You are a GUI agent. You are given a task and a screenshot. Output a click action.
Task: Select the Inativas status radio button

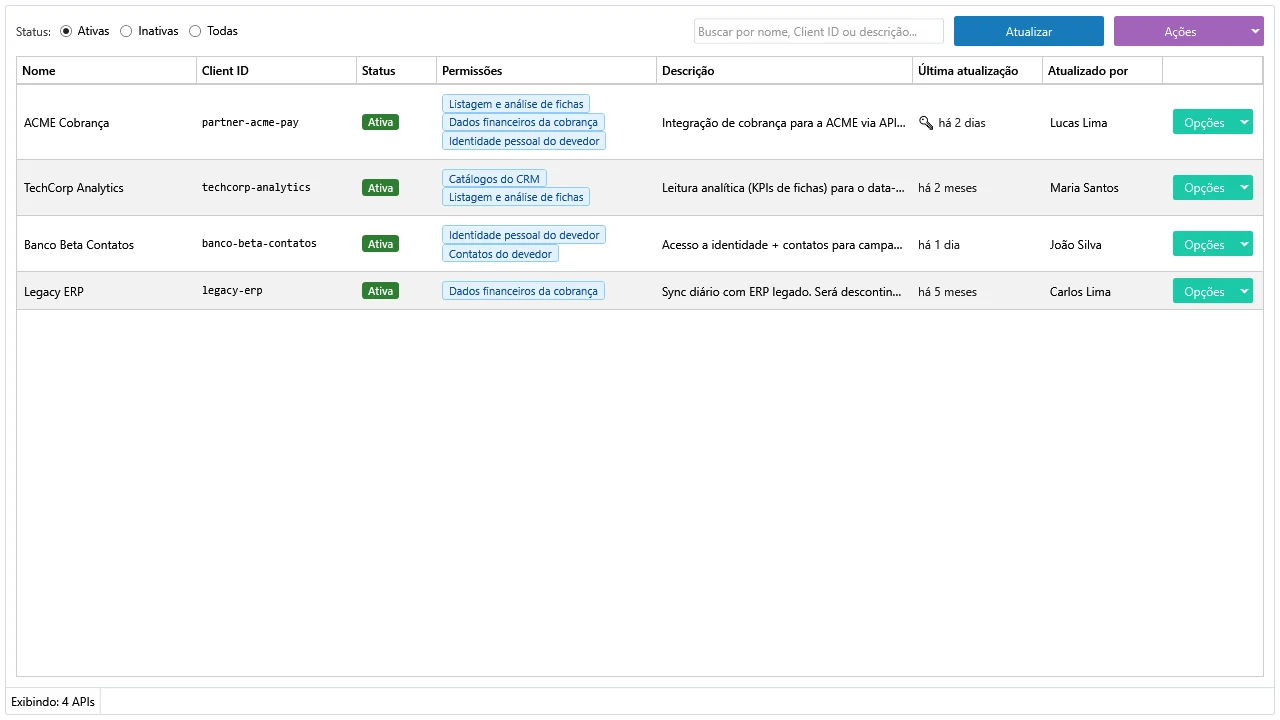click(x=126, y=31)
